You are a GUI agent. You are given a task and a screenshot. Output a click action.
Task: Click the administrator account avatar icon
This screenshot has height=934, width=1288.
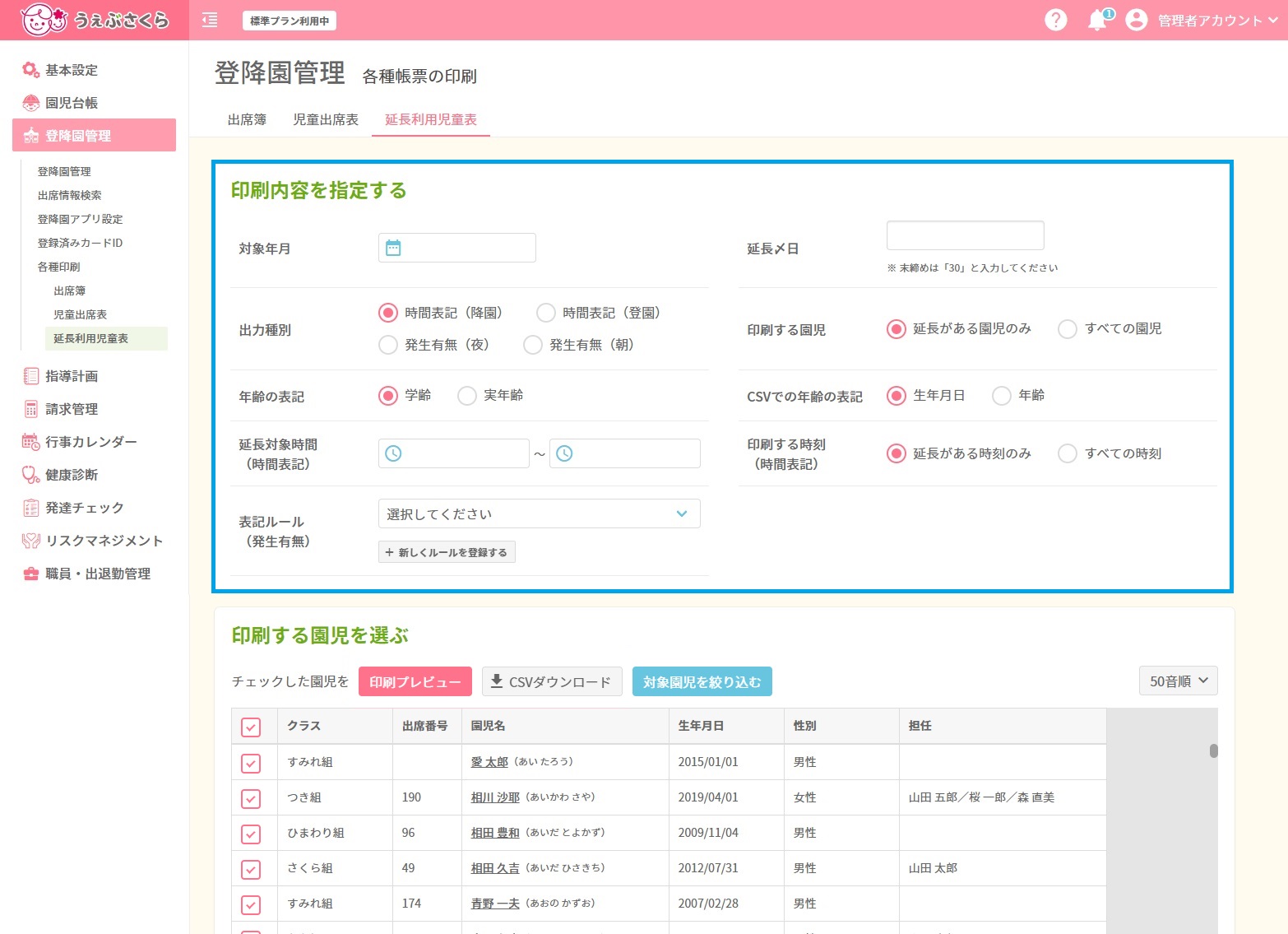pyautogui.click(x=1136, y=20)
